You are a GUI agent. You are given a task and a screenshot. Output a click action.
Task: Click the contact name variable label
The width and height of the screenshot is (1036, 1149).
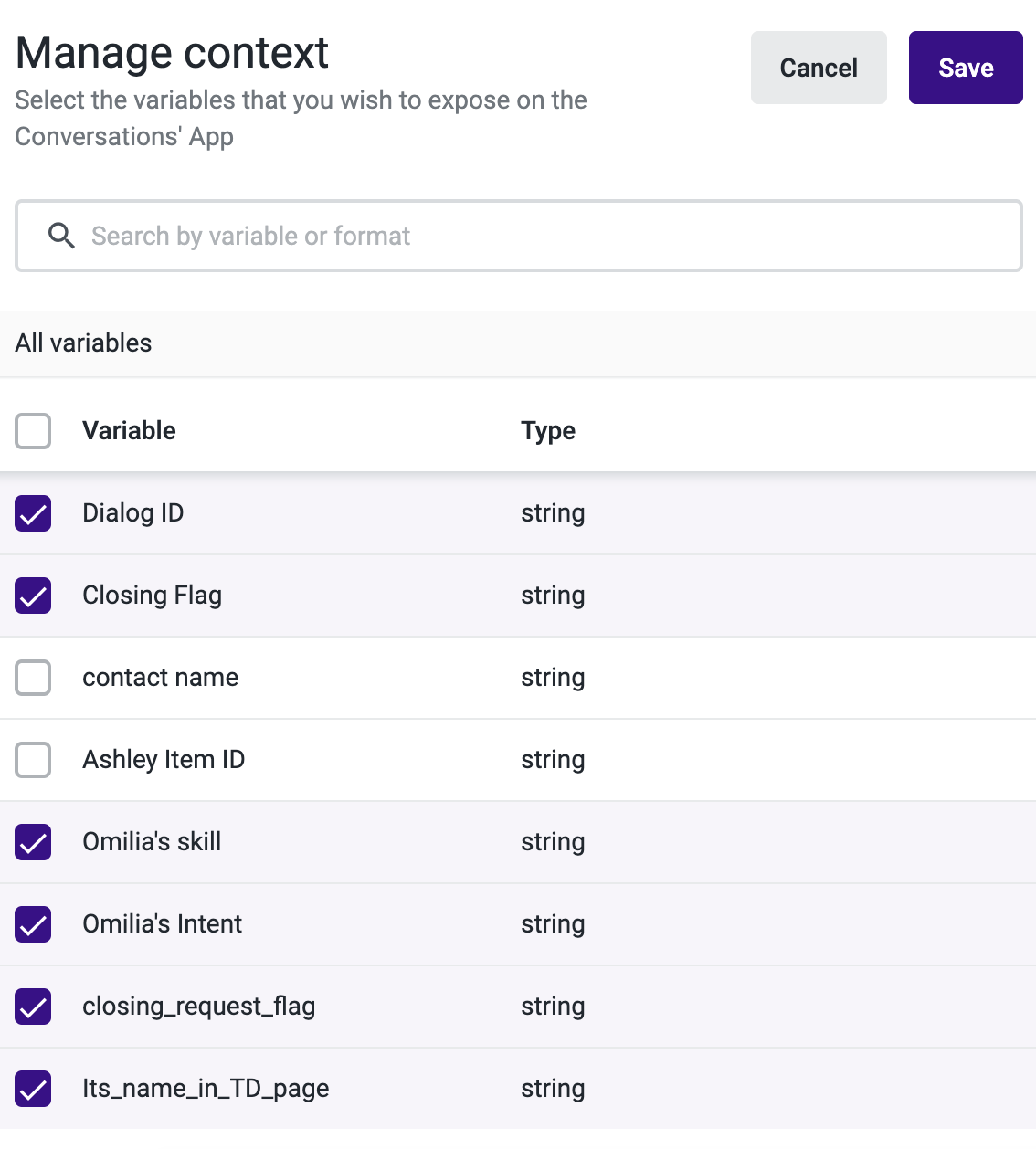point(160,678)
